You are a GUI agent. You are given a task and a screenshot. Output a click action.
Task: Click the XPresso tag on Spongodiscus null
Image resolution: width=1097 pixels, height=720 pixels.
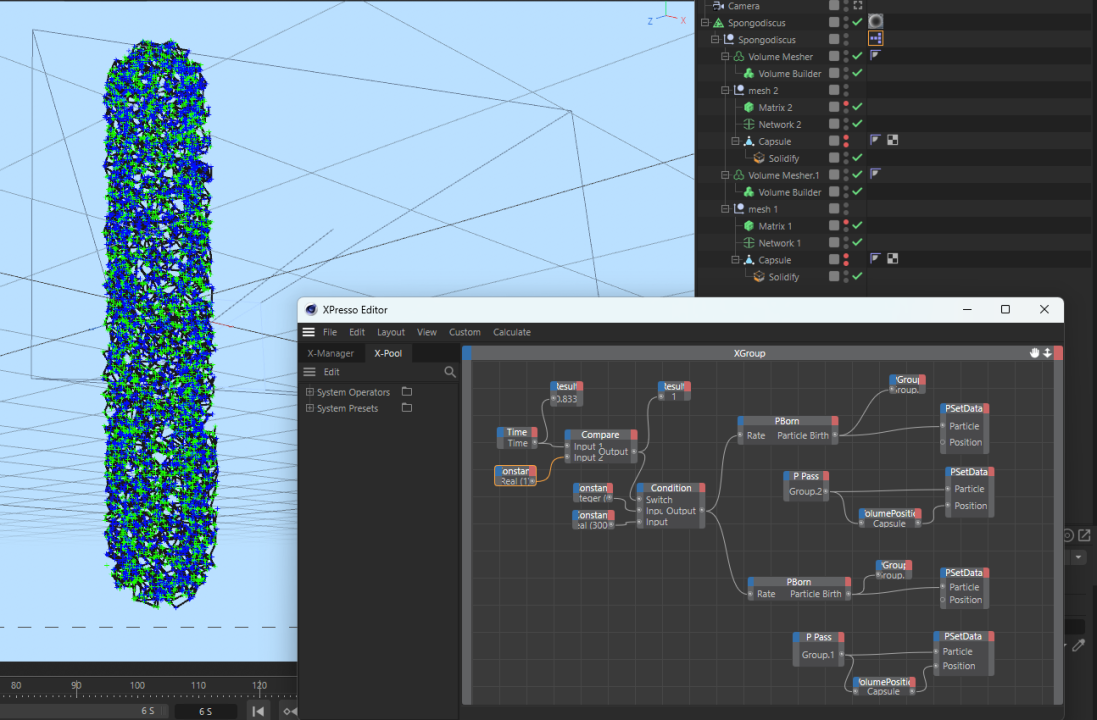pos(875,39)
